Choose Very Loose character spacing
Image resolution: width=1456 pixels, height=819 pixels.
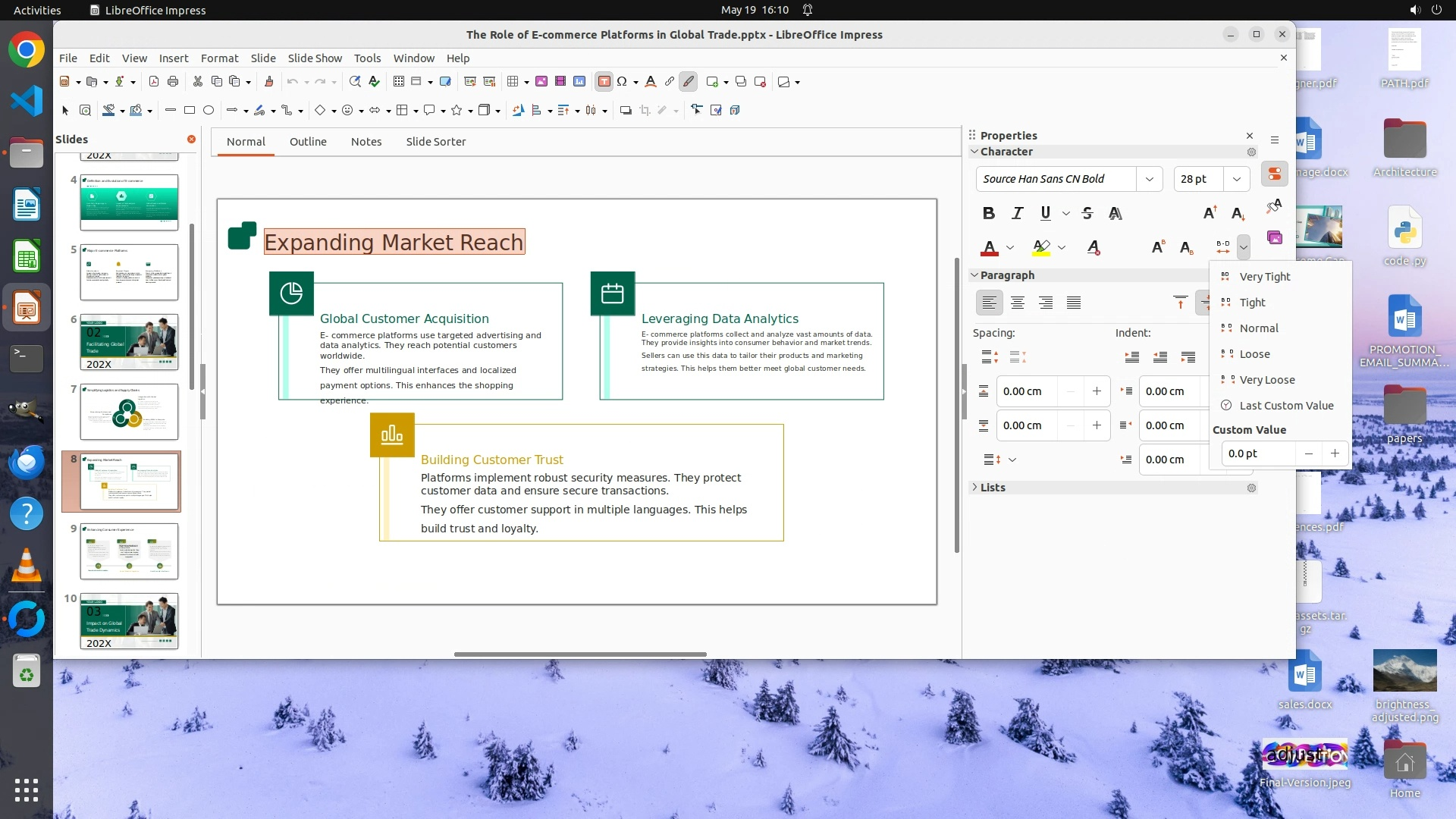point(1266,380)
